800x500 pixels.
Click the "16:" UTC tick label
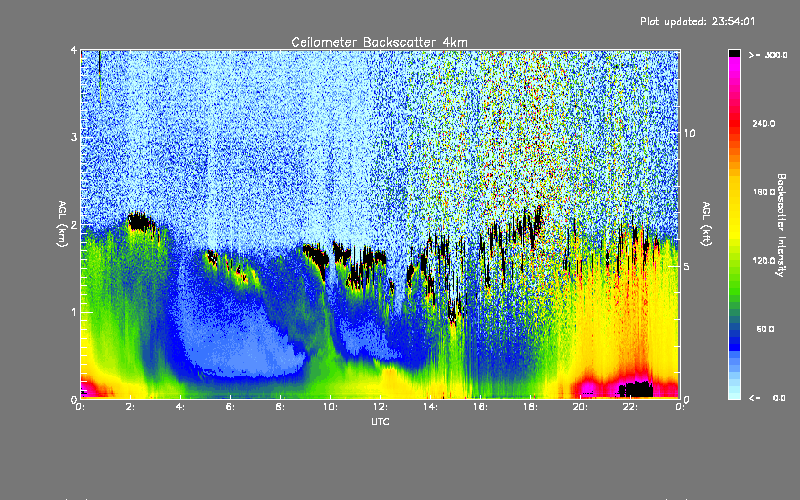(480, 407)
